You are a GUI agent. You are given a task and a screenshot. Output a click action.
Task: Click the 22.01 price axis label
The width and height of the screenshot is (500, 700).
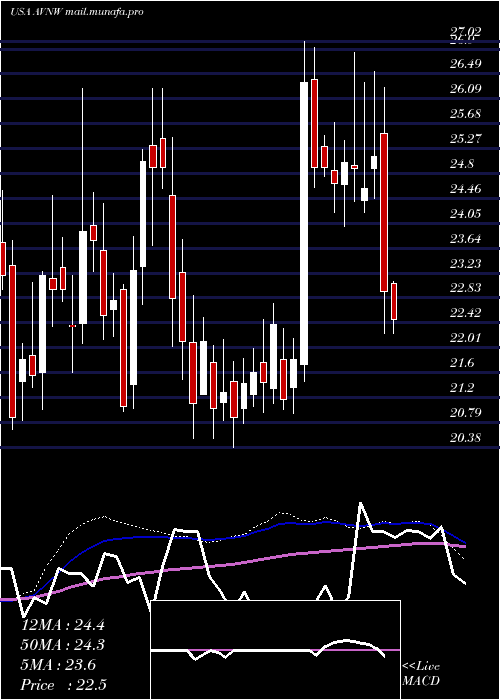[465, 338]
